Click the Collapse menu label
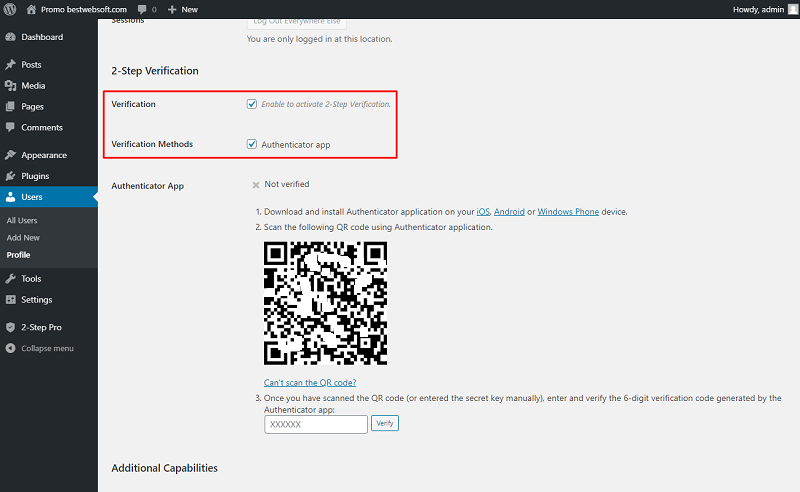The width and height of the screenshot is (800, 492). (47, 348)
